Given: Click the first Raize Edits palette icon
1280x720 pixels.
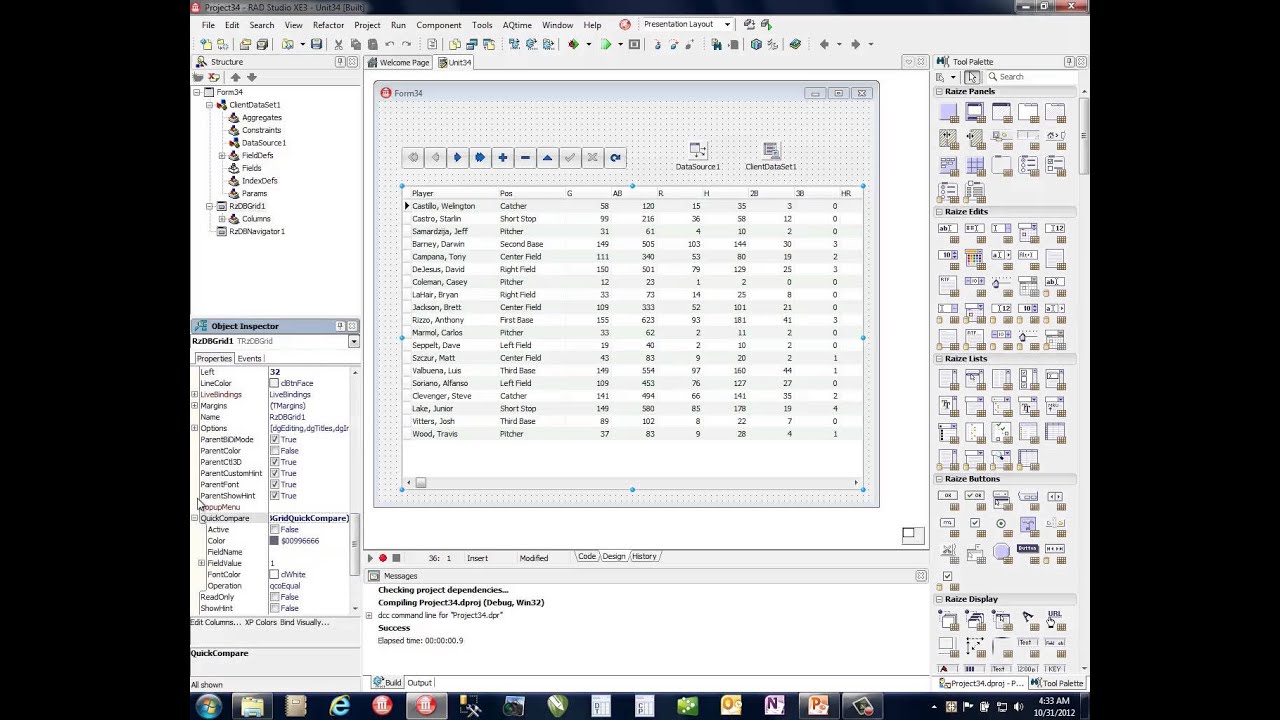Looking at the screenshot, I should tap(948, 231).
